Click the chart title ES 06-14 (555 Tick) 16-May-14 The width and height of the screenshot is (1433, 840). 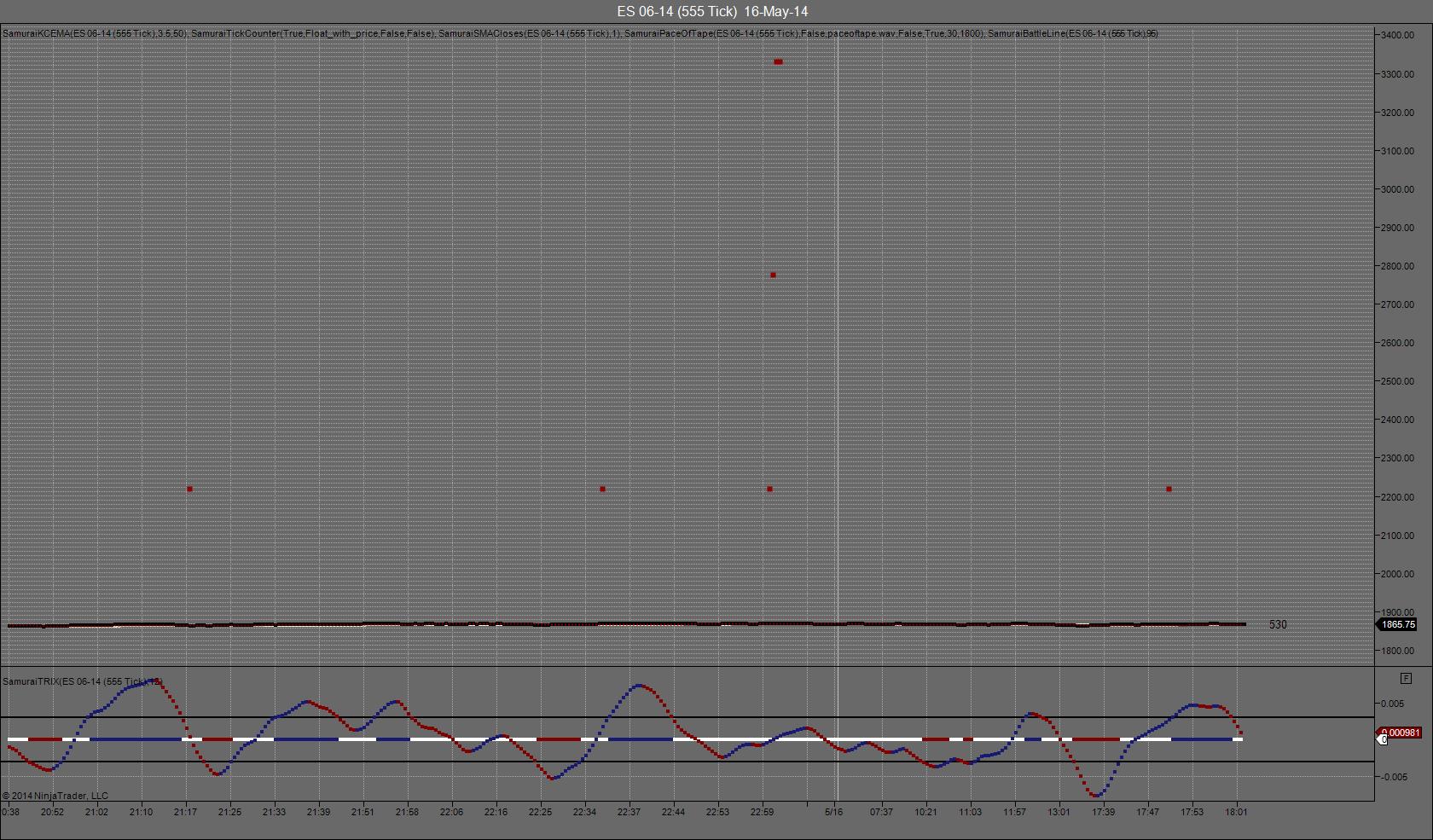(712, 11)
